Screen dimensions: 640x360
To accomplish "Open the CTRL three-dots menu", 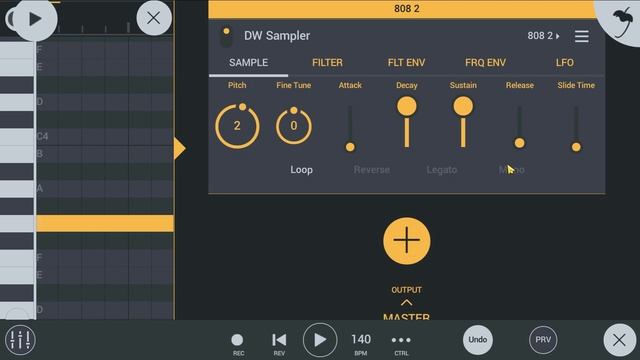I will [401, 343].
